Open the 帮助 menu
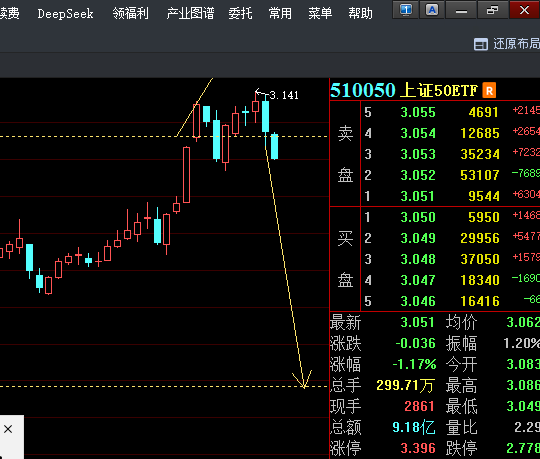The height and width of the screenshot is (459, 540). pos(360,14)
